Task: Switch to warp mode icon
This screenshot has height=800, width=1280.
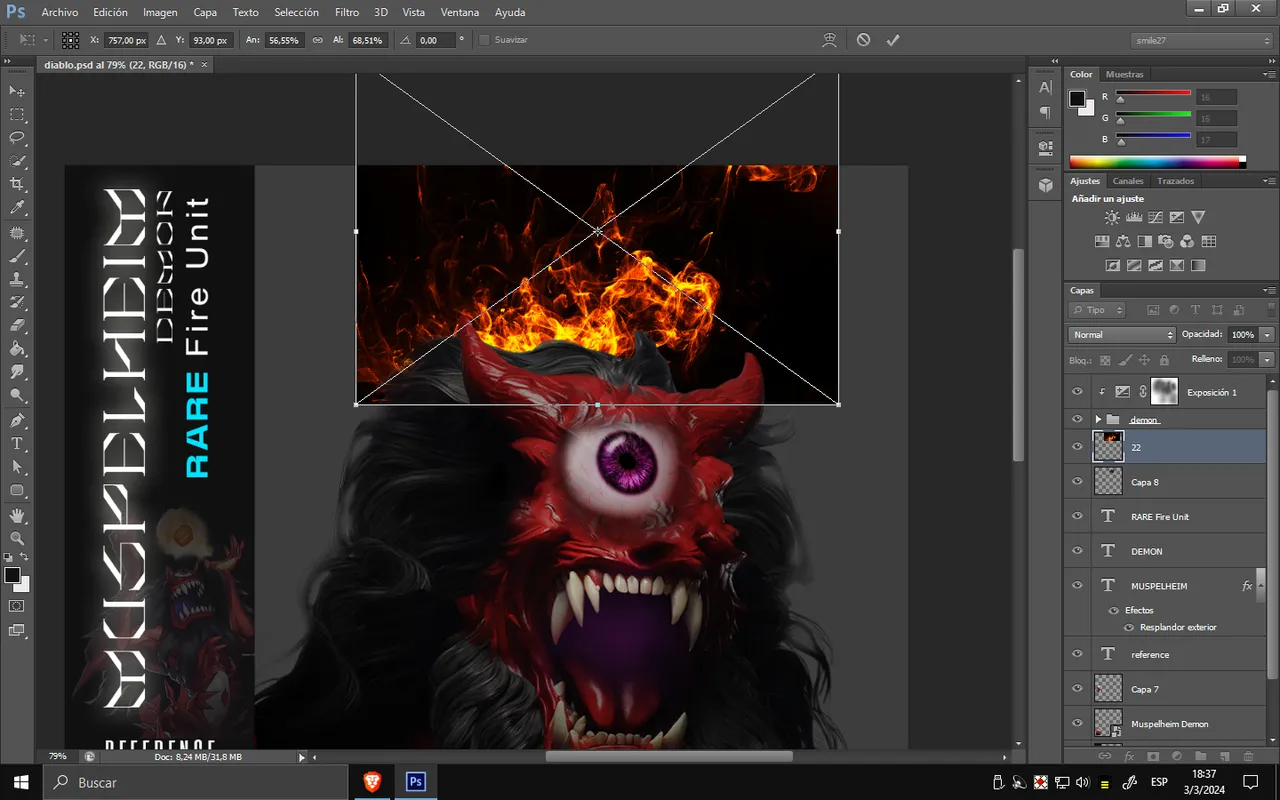Action: tap(829, 40)
